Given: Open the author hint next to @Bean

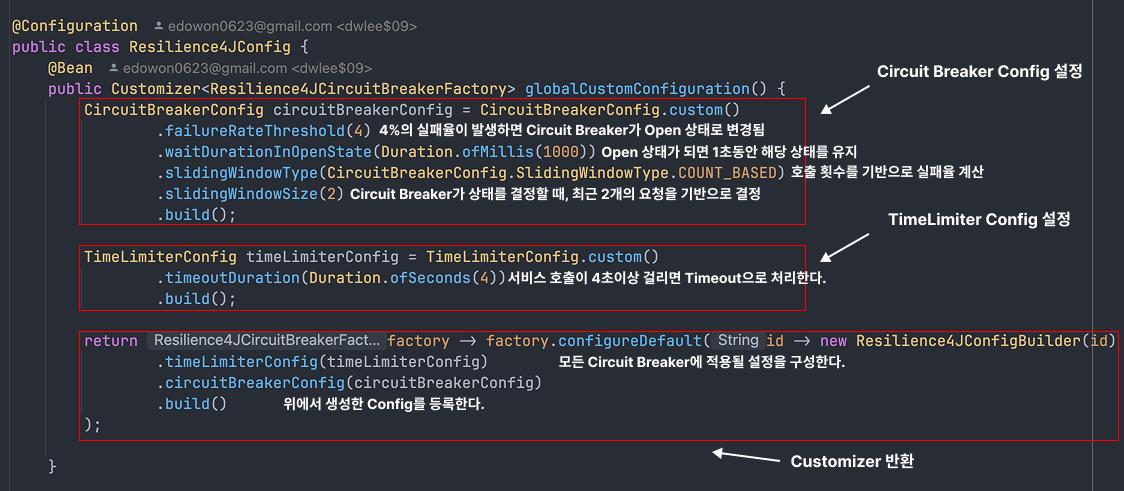Looking at the screenshot, I should pyautogui.click(x=240, y=69).
